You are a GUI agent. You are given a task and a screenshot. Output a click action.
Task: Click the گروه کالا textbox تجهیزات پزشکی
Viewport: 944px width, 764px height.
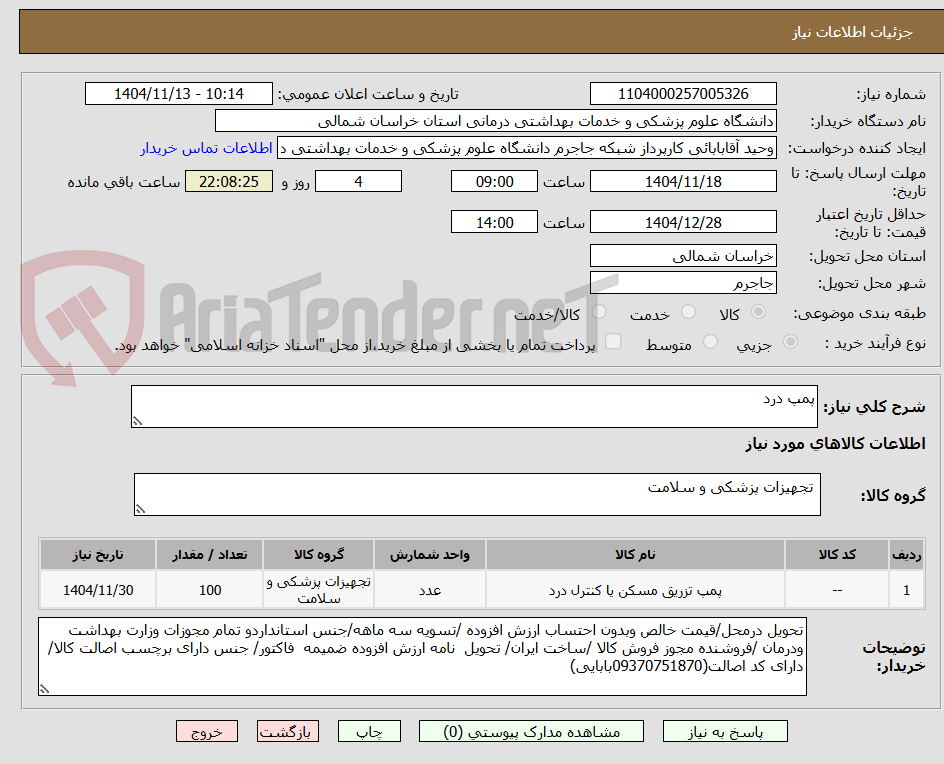(477, 494)
